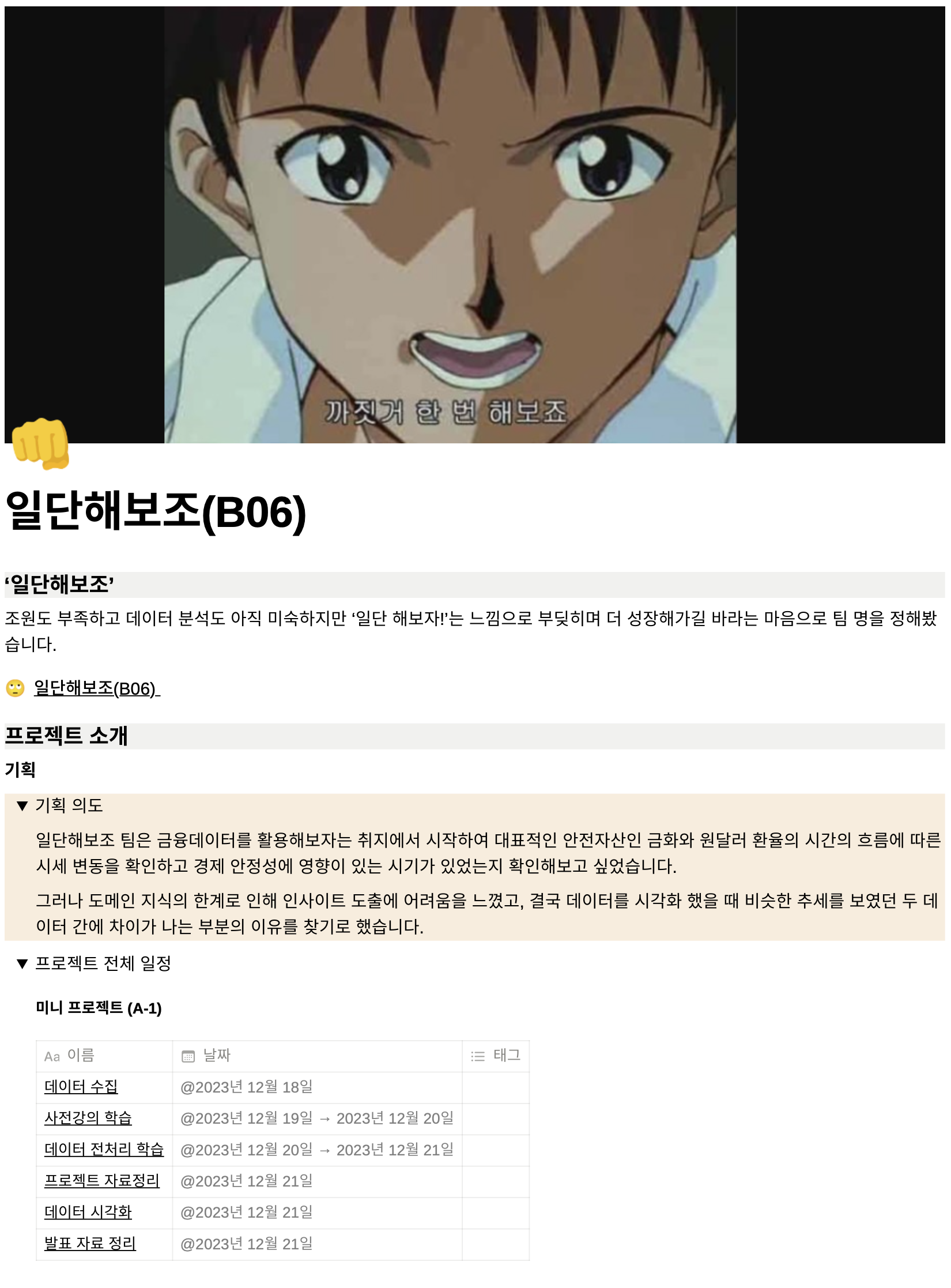
Task: Collapse the 프로젝트 전체 일정 toggle triangle
Action: pos(22,963)
